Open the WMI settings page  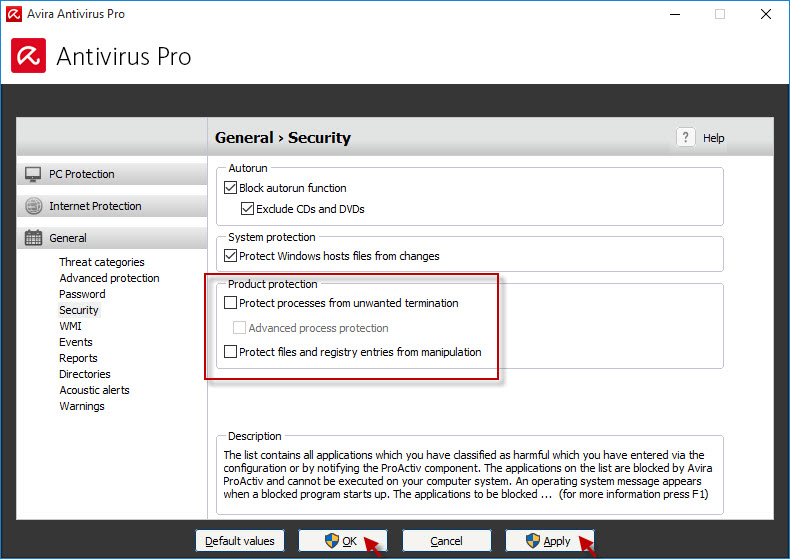[x=70, y=326]
